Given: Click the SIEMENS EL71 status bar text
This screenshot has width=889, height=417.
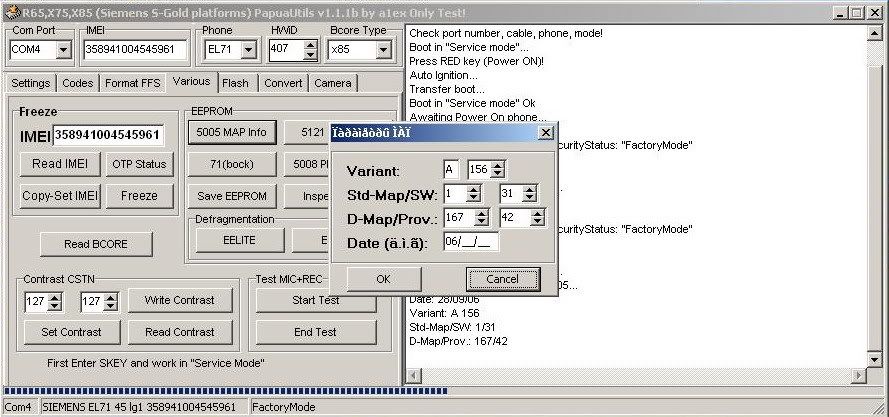Looking at the screenshot, I should [x=139, y=407].
